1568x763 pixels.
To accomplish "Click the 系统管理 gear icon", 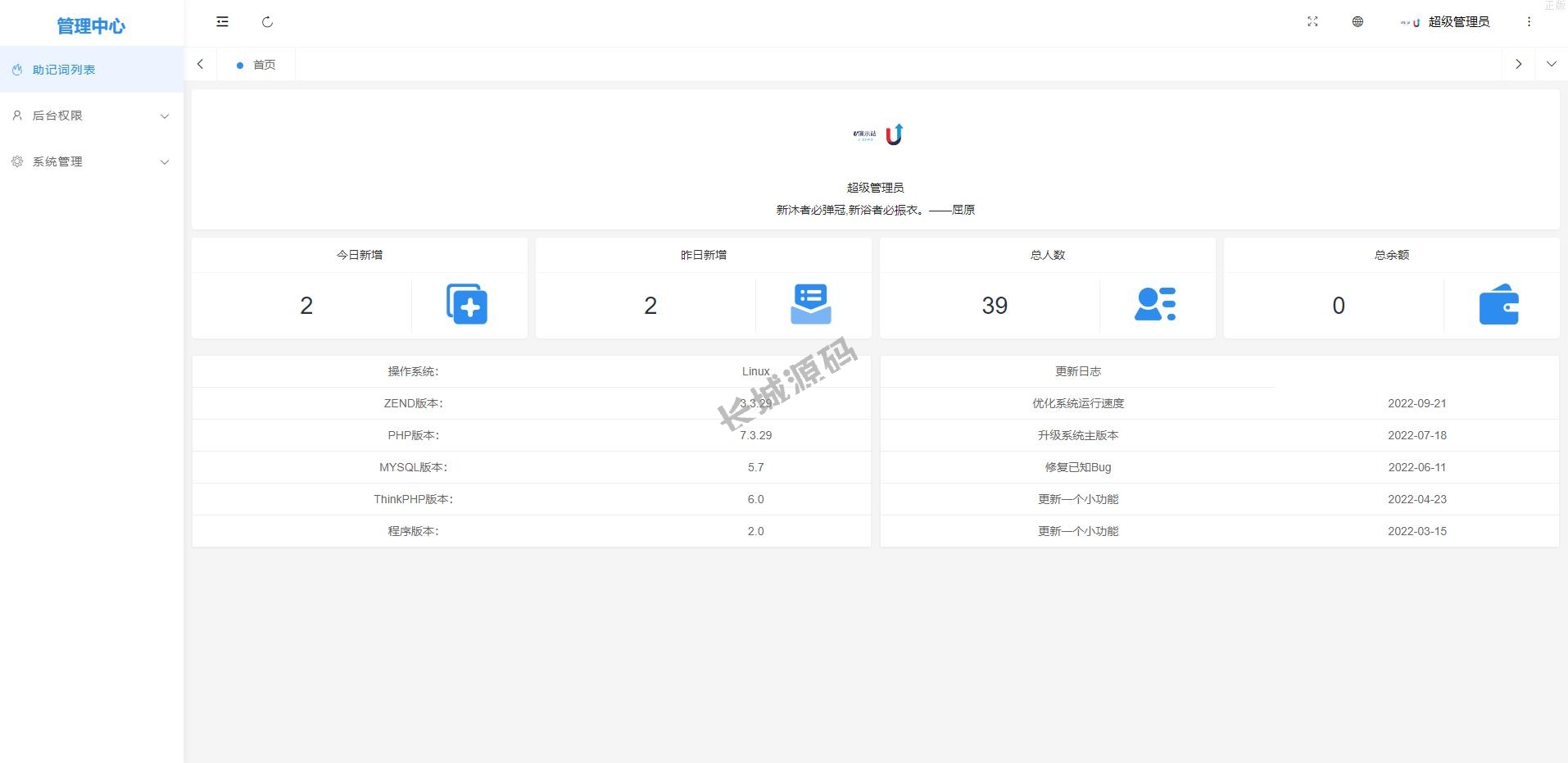I will click(17, 161).
